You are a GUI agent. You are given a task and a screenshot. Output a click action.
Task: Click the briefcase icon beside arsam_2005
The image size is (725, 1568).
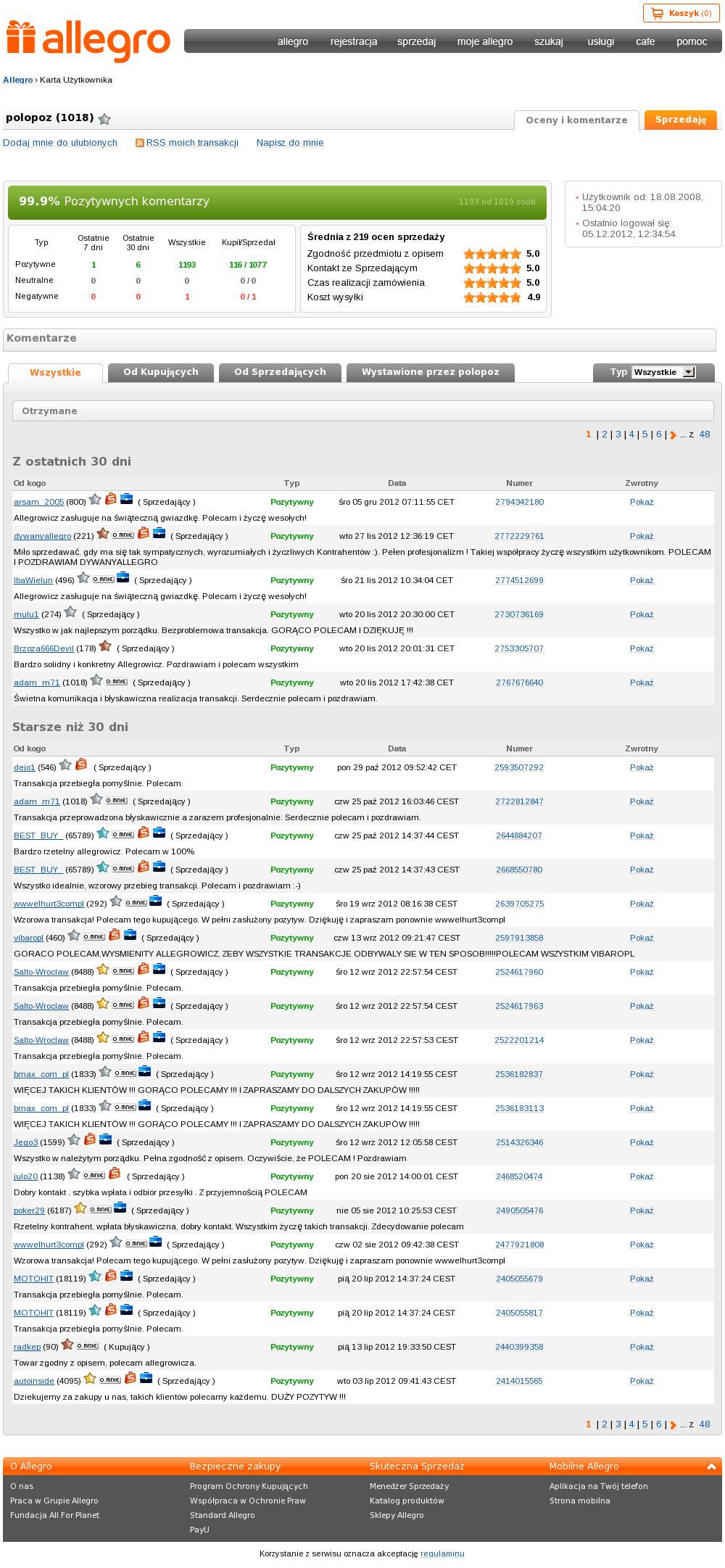(x=126, y=499)
